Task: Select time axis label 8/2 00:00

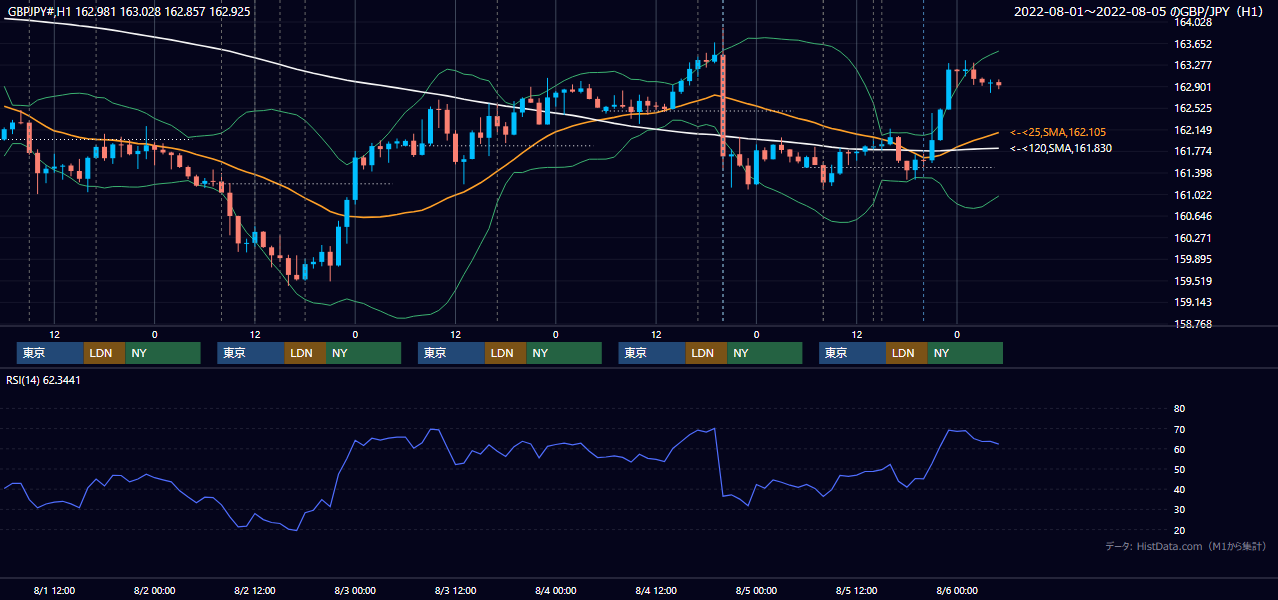Action: 154,590
